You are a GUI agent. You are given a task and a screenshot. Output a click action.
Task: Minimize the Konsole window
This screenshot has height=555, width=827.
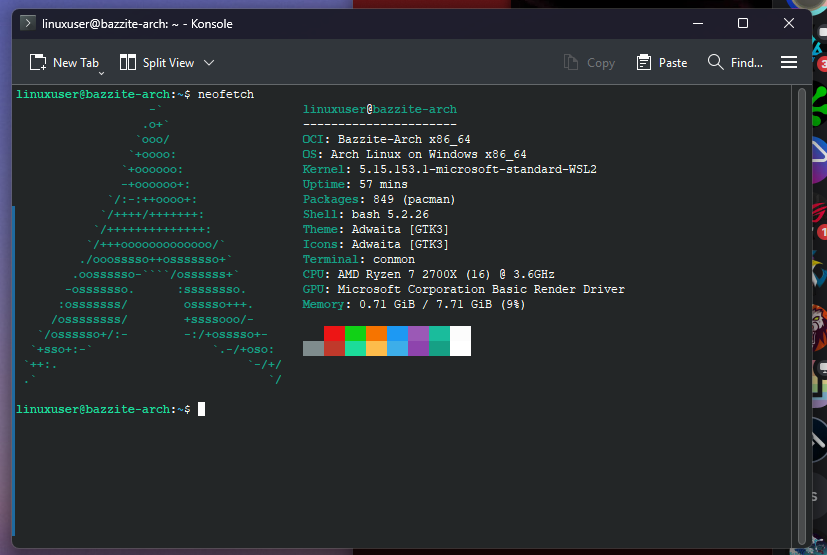tap(698, 24)
